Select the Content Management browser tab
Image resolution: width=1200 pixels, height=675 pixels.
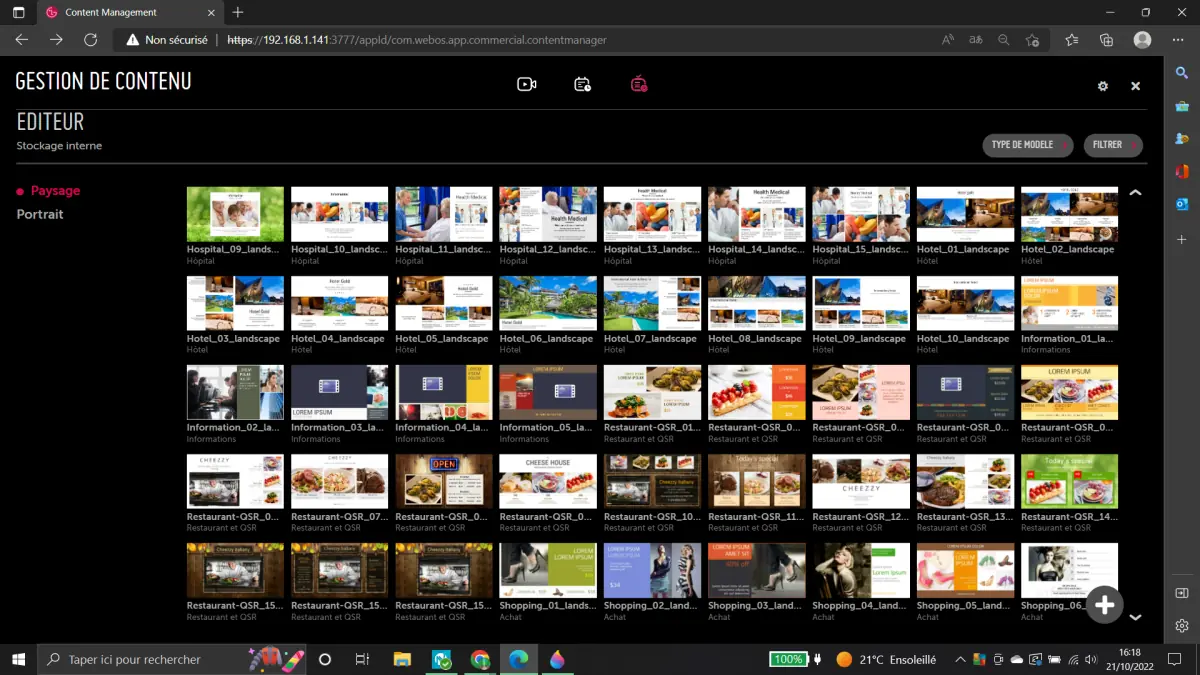tap(110, 13)
